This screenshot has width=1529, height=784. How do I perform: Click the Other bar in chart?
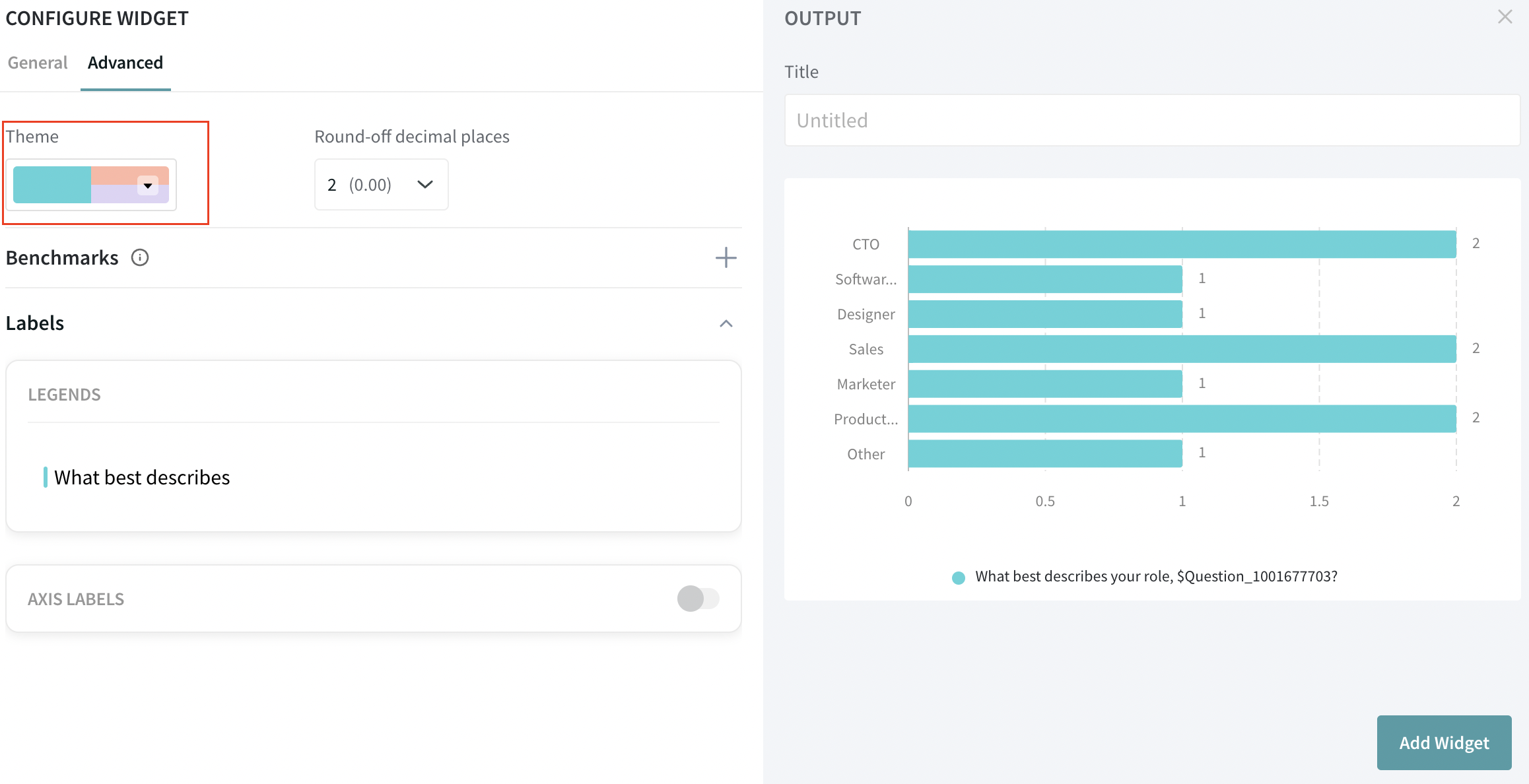1045,454
